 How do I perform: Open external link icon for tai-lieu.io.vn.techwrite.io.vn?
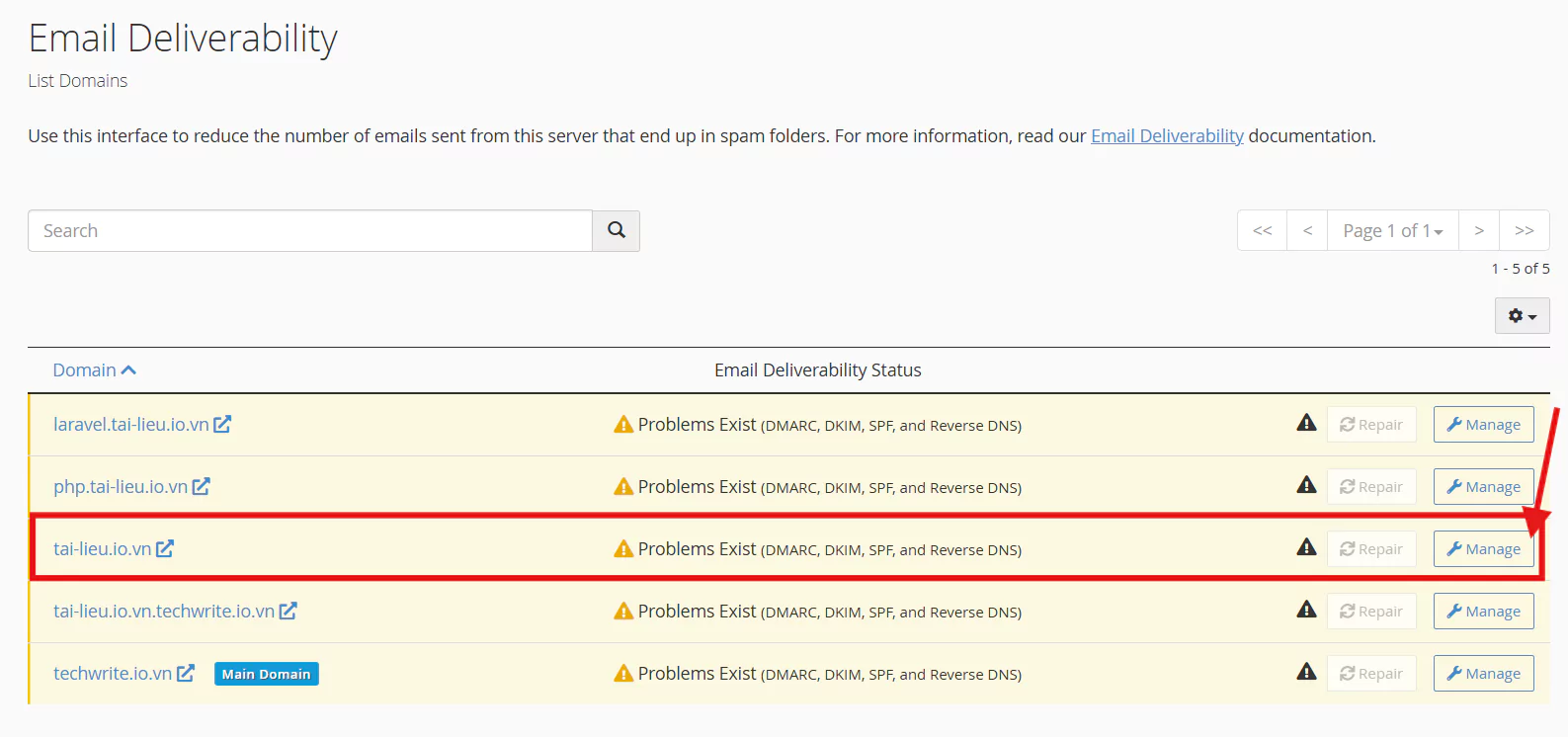(x=288, y=611)
